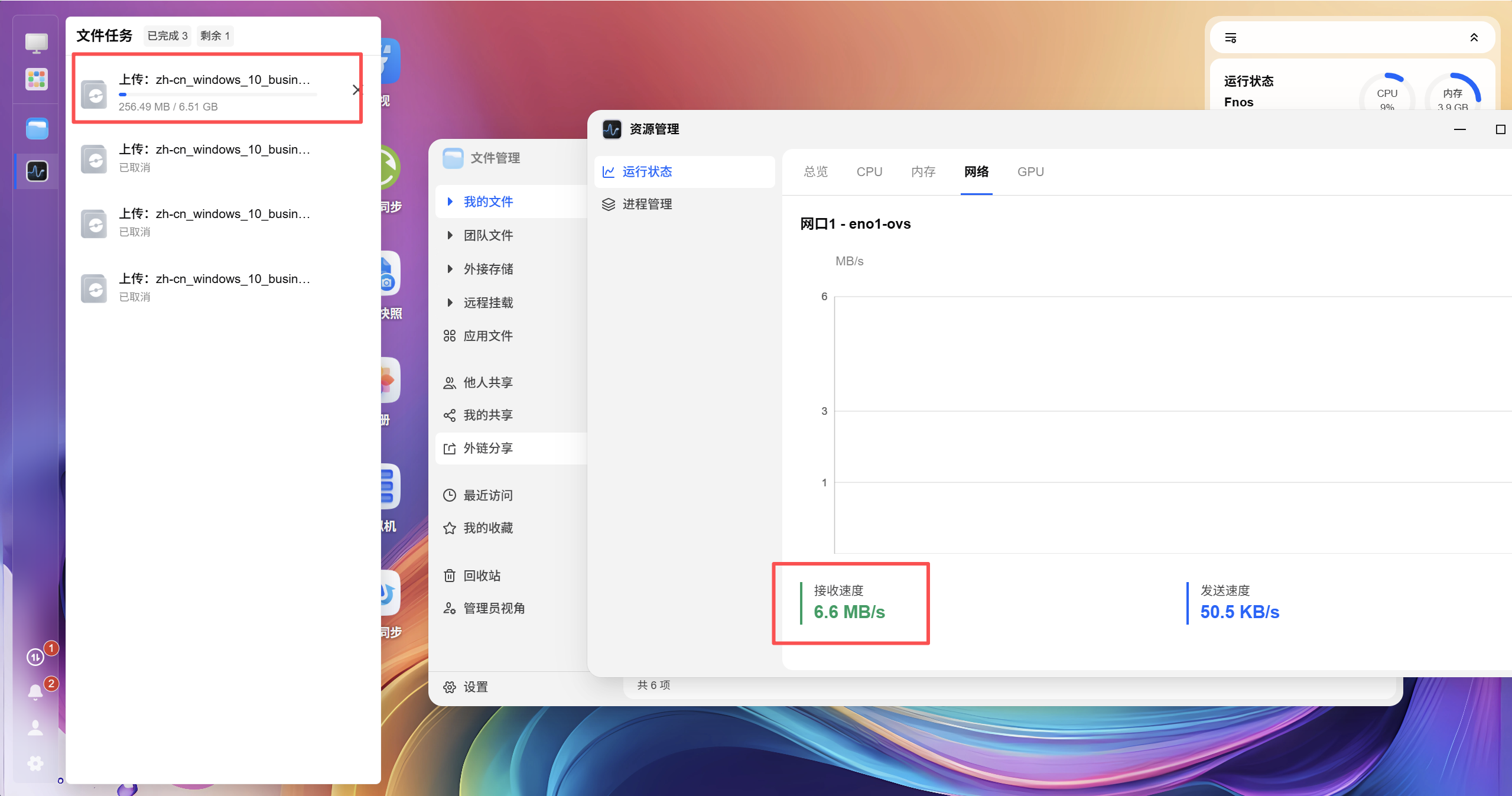Click the 发送速度 50.5 KB/s value

point(1240,612)
